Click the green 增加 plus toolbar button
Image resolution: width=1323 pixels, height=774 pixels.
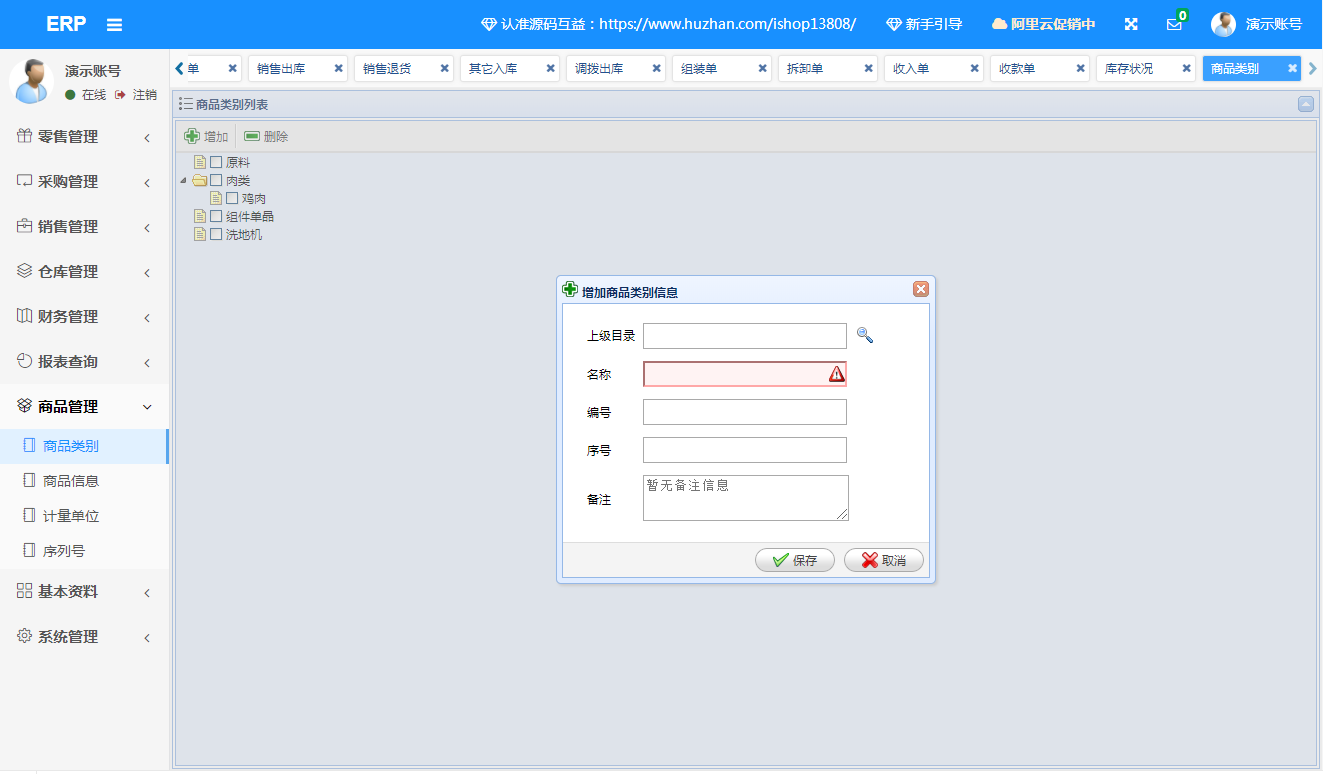(206, 137)
